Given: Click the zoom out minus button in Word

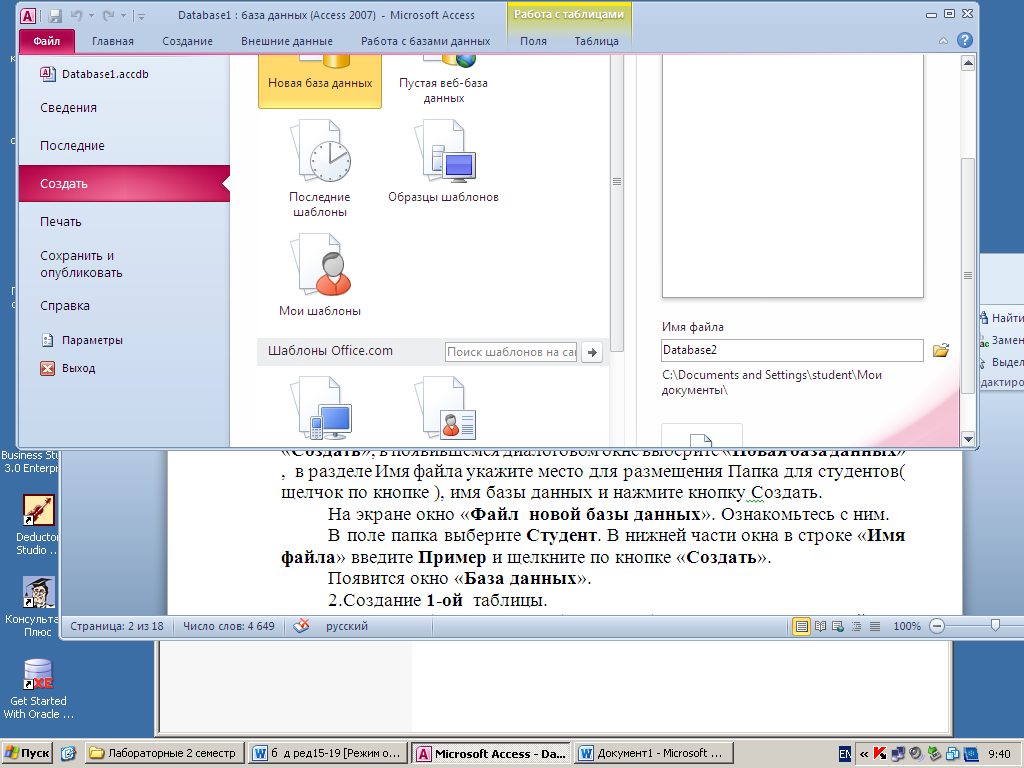Looking at the screenshot, I should click(x=936, y=626).
